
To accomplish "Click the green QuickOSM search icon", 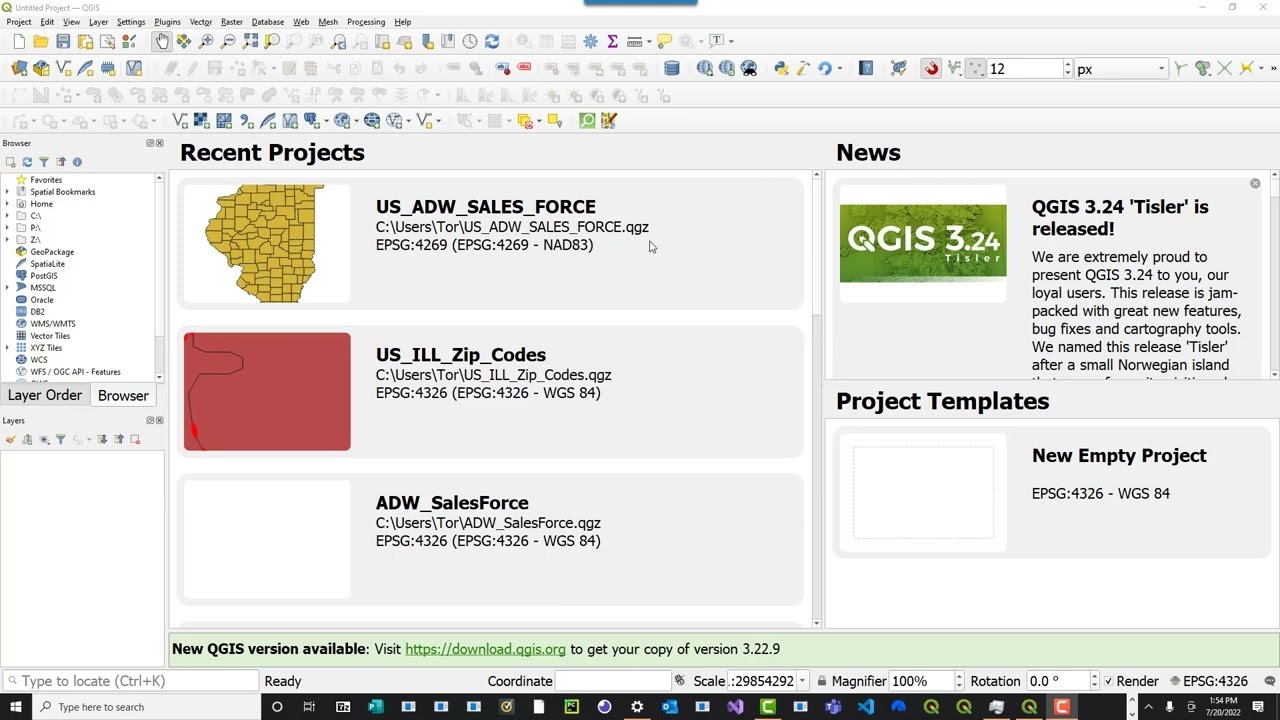I will pos(587,120).
